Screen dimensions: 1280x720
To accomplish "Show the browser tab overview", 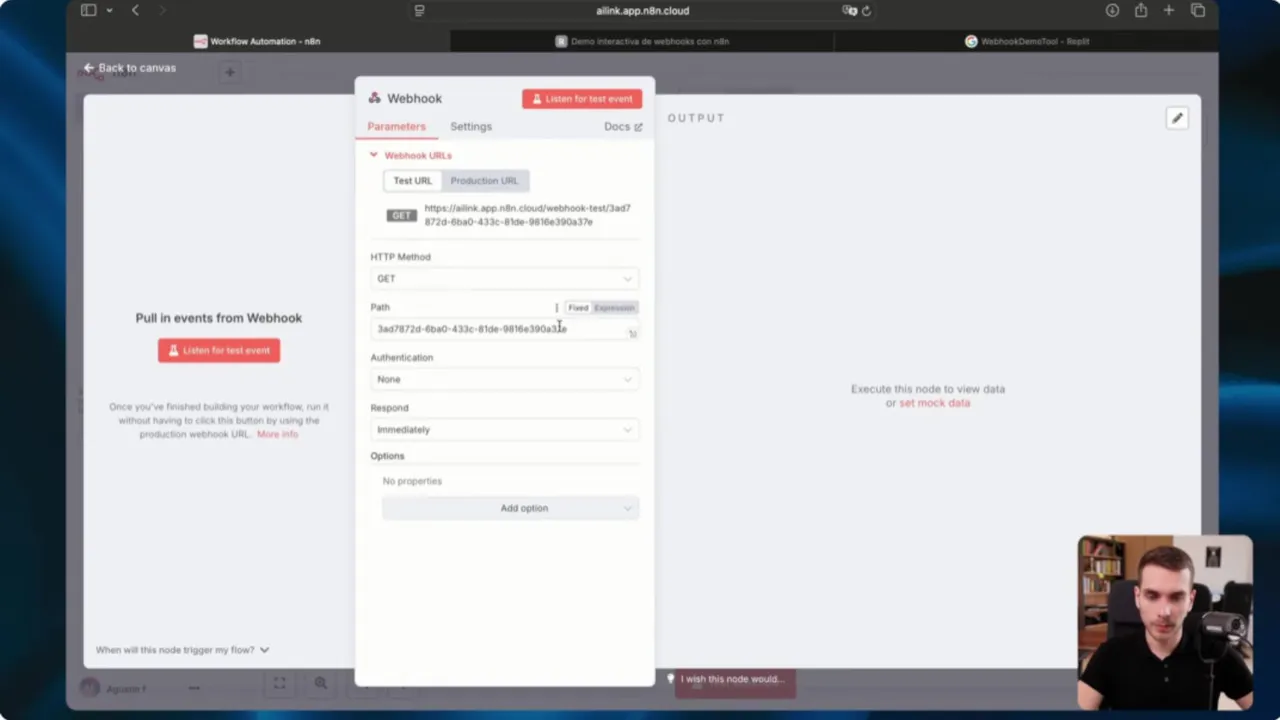I will pyautogui.click(x=1198, y=11).
